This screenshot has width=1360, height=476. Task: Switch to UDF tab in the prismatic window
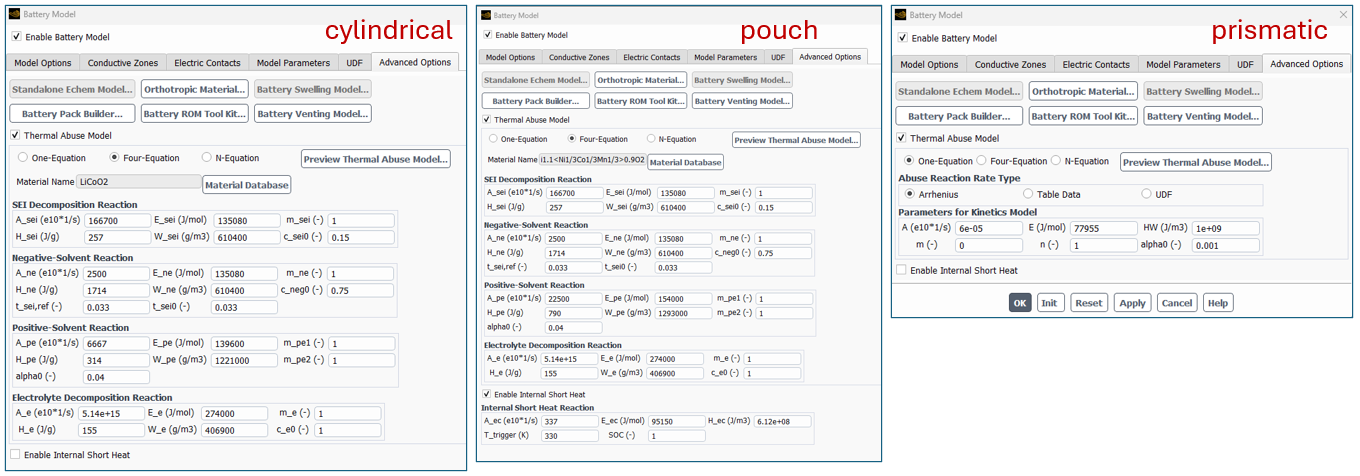1245,64
